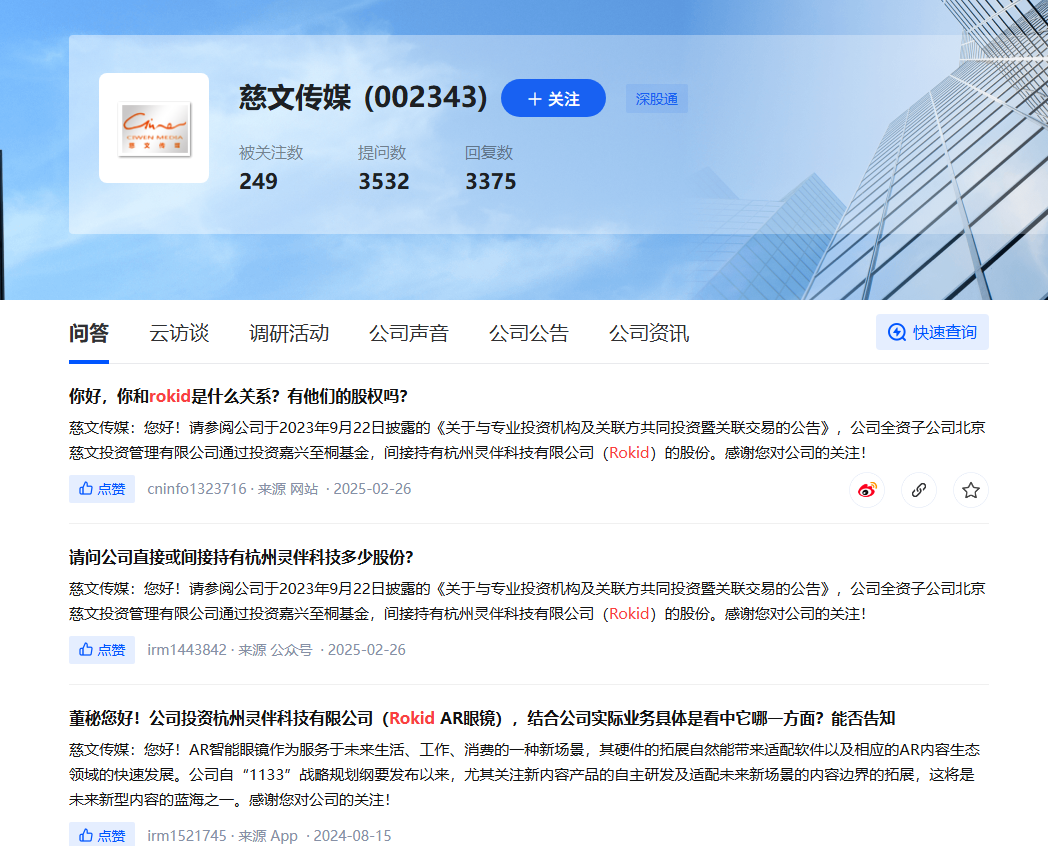The image size is (1048, 846).
Task: Click the 被关注数 count 249
Action: pyautogui.click(x=258, y=181)
